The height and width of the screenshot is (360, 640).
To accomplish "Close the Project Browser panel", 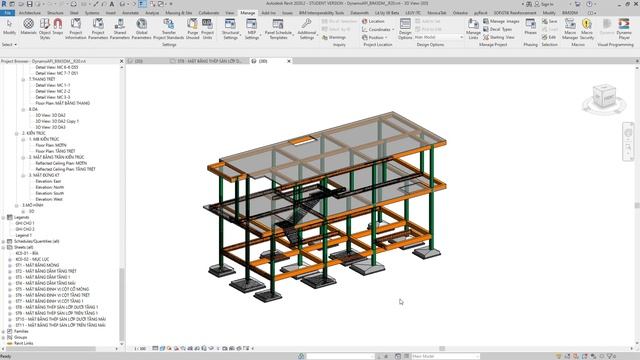I will coord(121,61).
